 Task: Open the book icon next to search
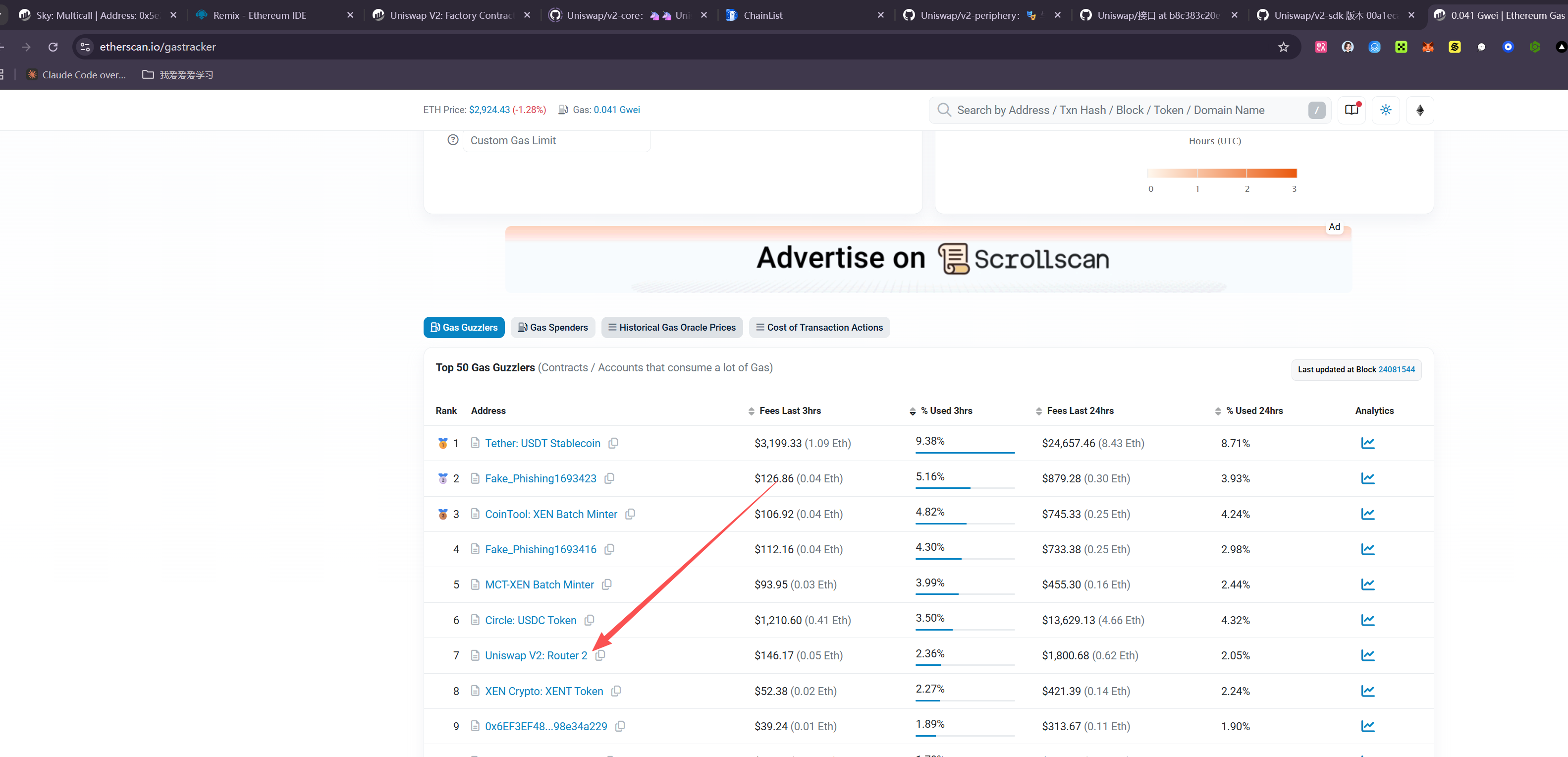point(1352,110)
